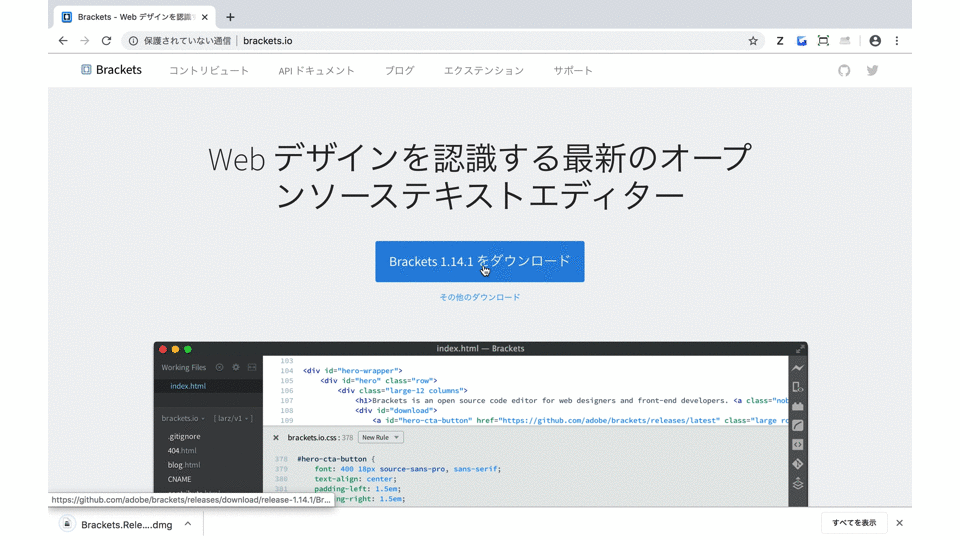Expand download options chevron for Brackets dmg
Viewport: 960px width, 540px height.
(188, 524)
